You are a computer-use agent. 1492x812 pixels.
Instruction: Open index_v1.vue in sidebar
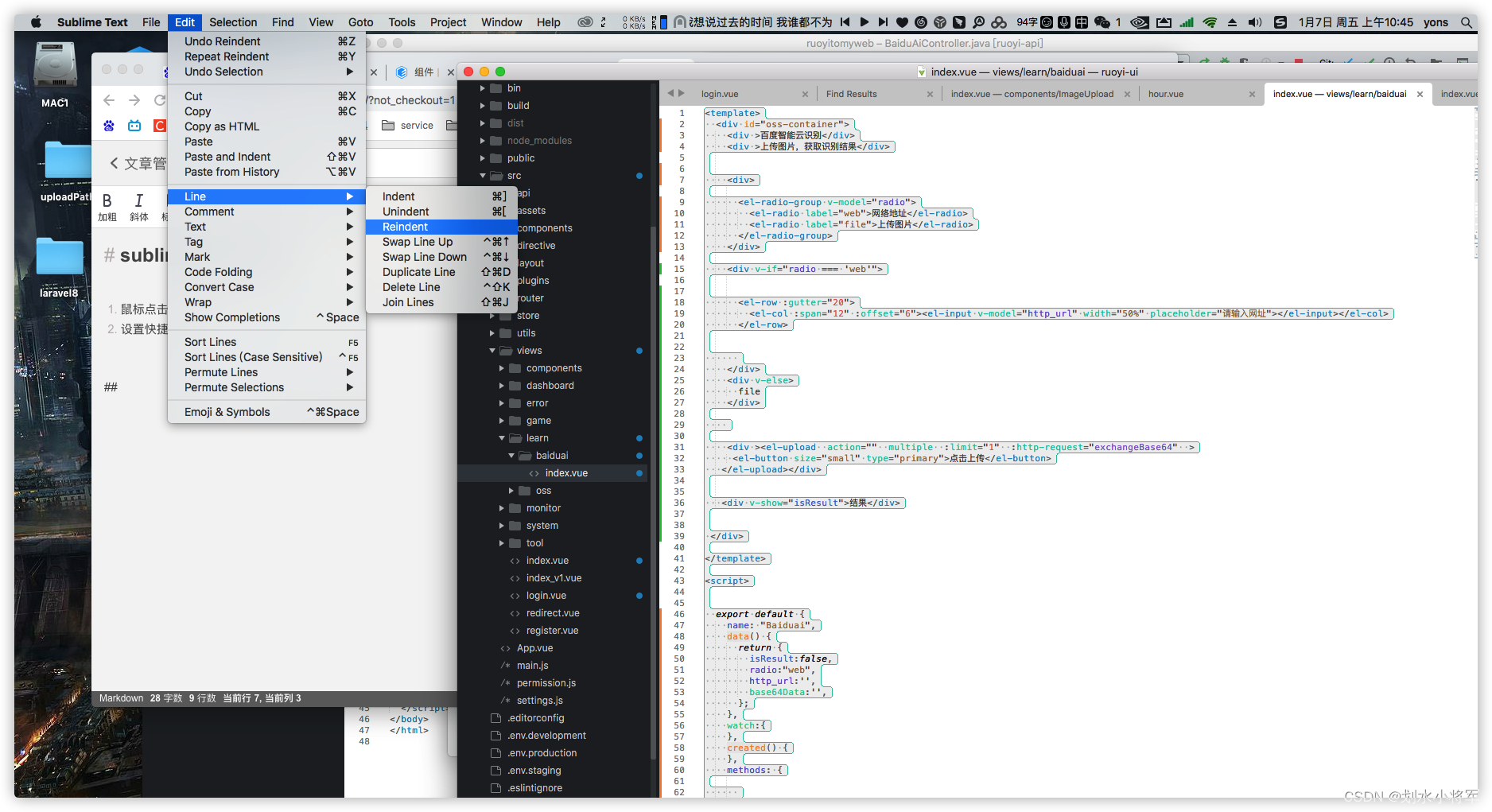pyautogui.click(x=554, y=578)
